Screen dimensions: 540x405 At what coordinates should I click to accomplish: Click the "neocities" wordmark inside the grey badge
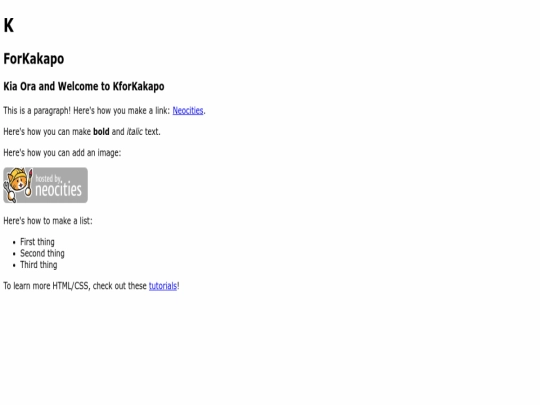pos(58,190)
